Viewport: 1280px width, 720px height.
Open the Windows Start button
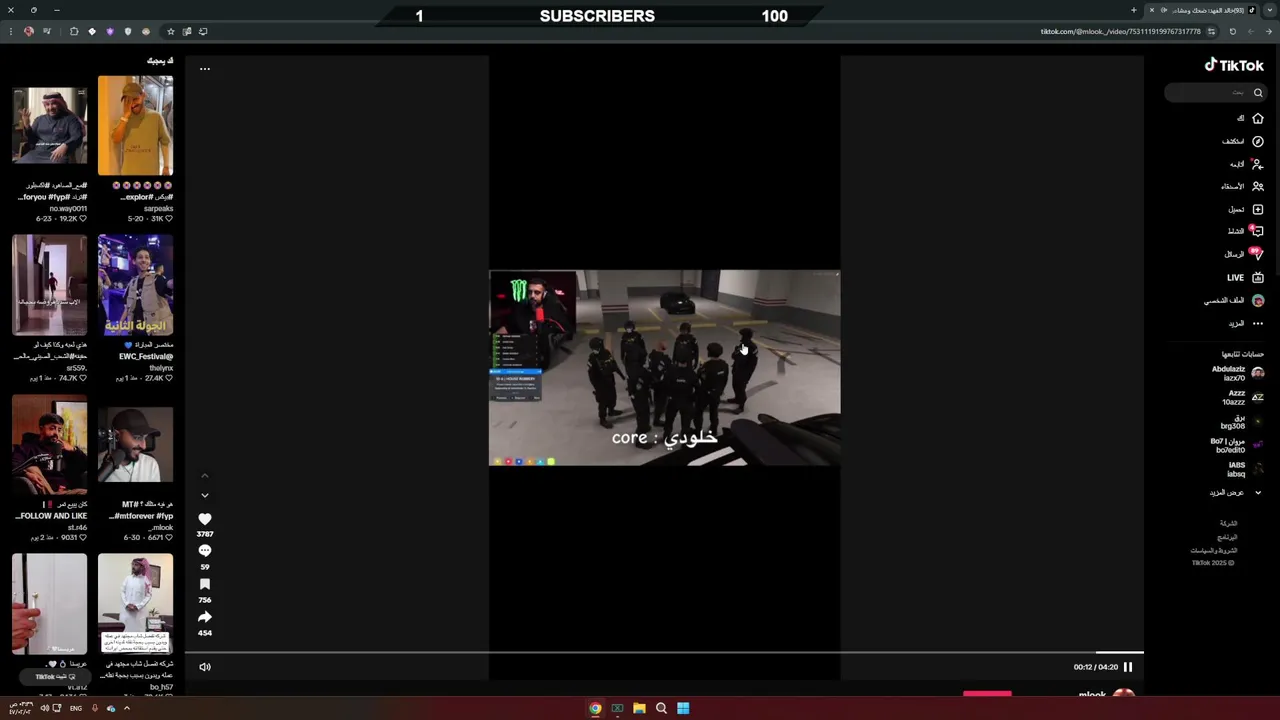(683, 708)
